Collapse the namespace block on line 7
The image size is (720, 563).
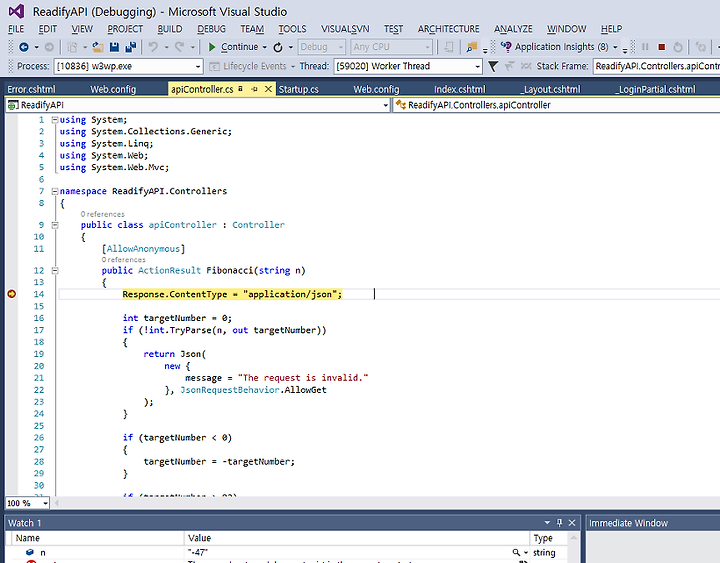point(55,191)
